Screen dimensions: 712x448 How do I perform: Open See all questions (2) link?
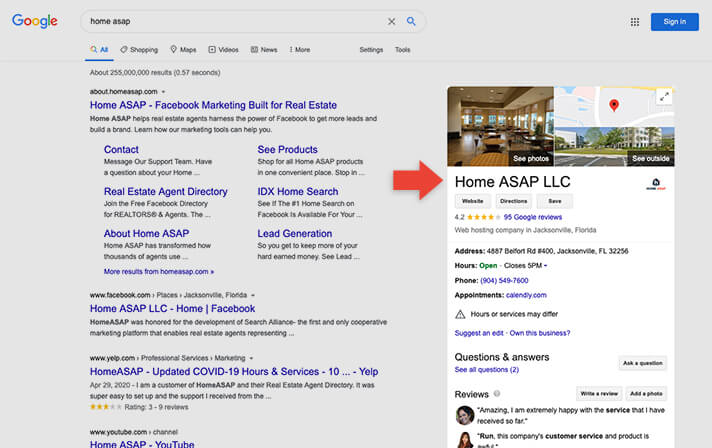pyautogui.click(x=486, y=369)
